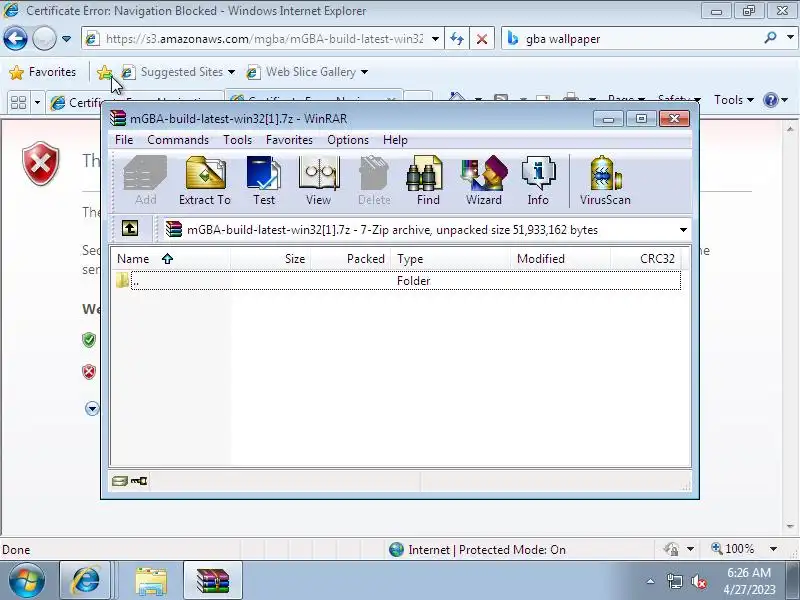Open the WinRAR Options menu
The height and width of the screenshot is (600, 800).
[348, 140]
